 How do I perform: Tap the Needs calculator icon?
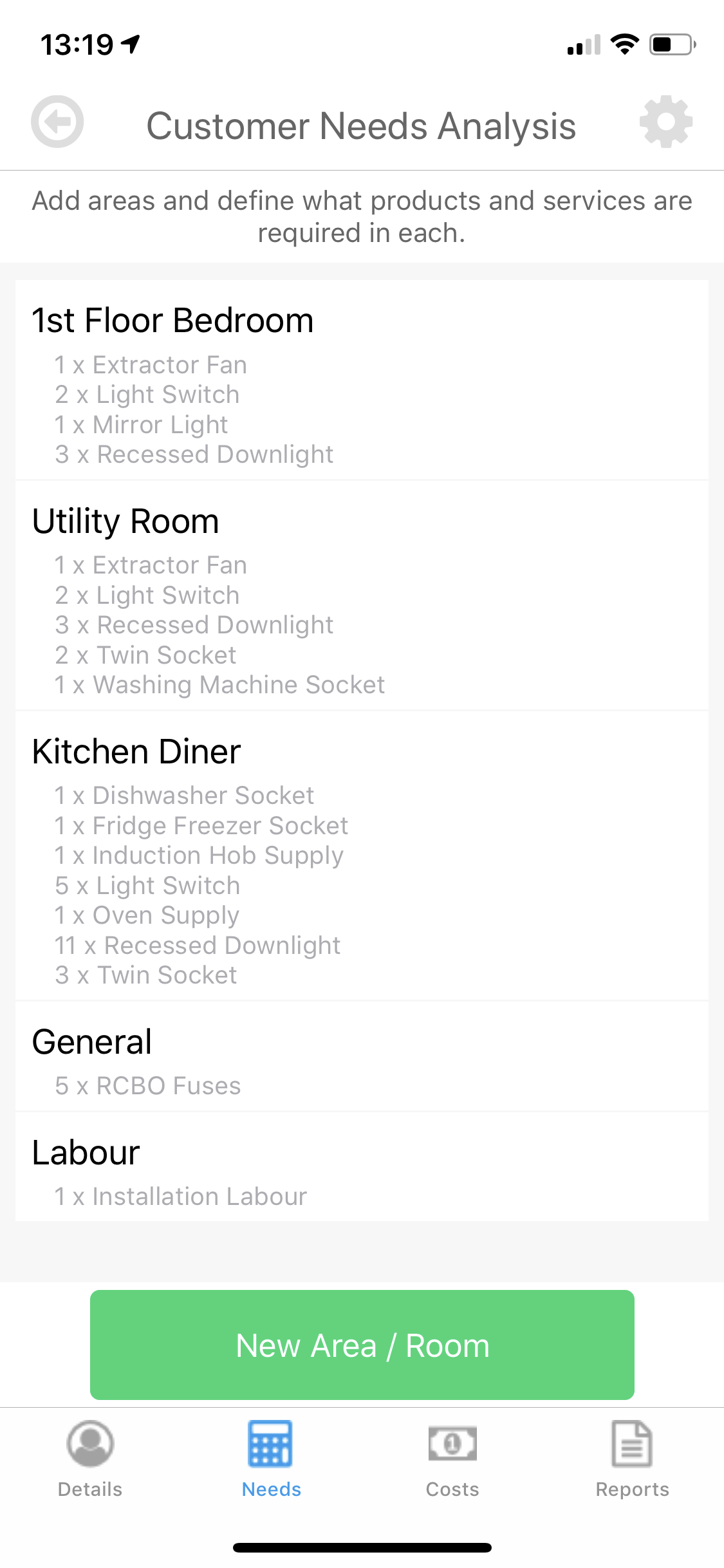pyautogui.click(x=271, y=1443)
